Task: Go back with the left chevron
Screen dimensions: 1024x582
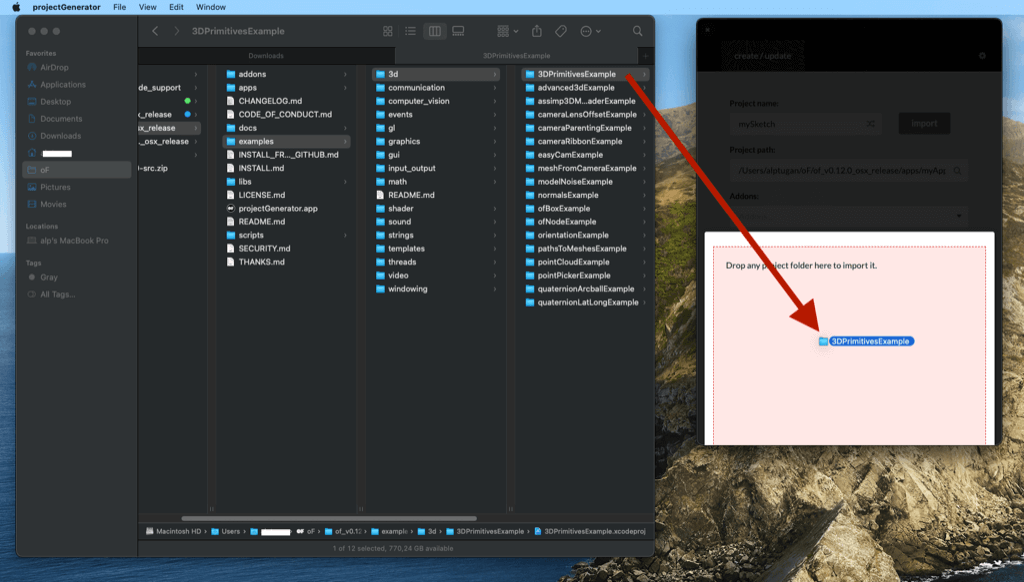Action: 155,31
